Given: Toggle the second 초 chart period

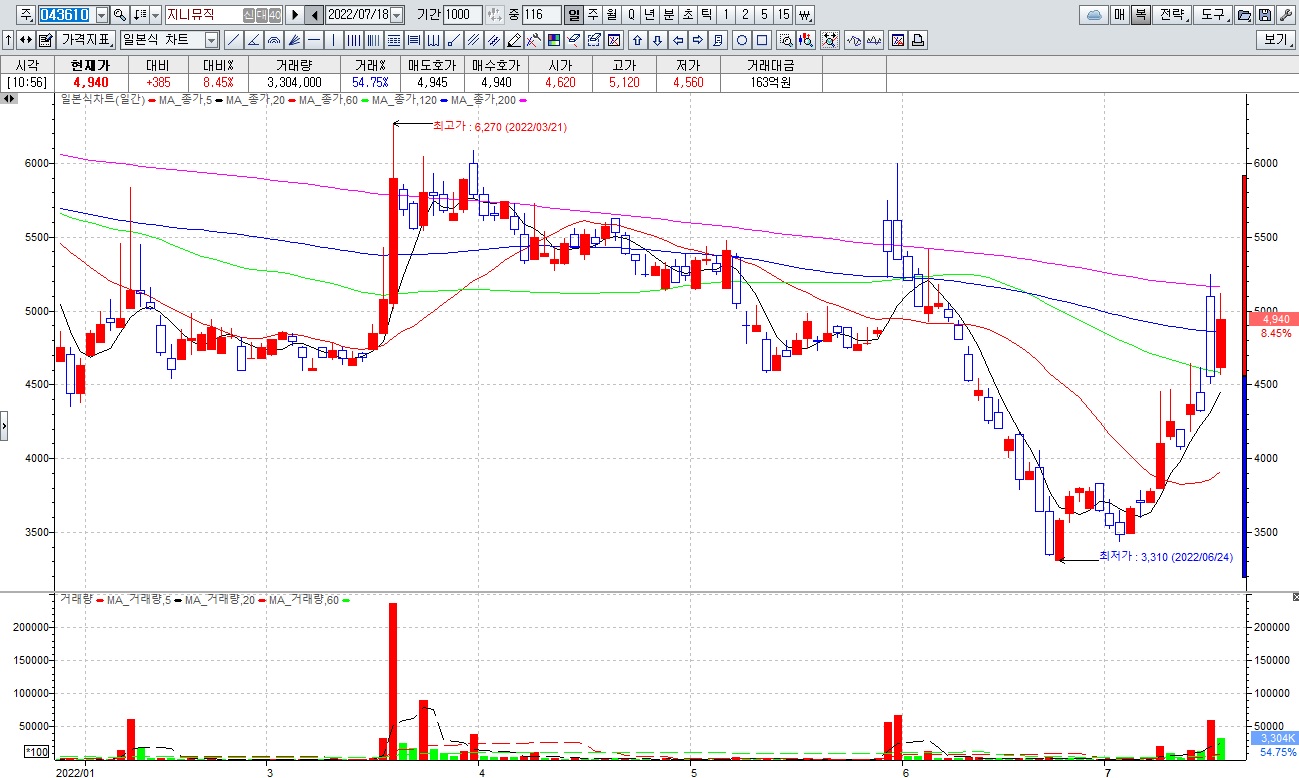Looking at the screenshot, I should tap(688, 15).
